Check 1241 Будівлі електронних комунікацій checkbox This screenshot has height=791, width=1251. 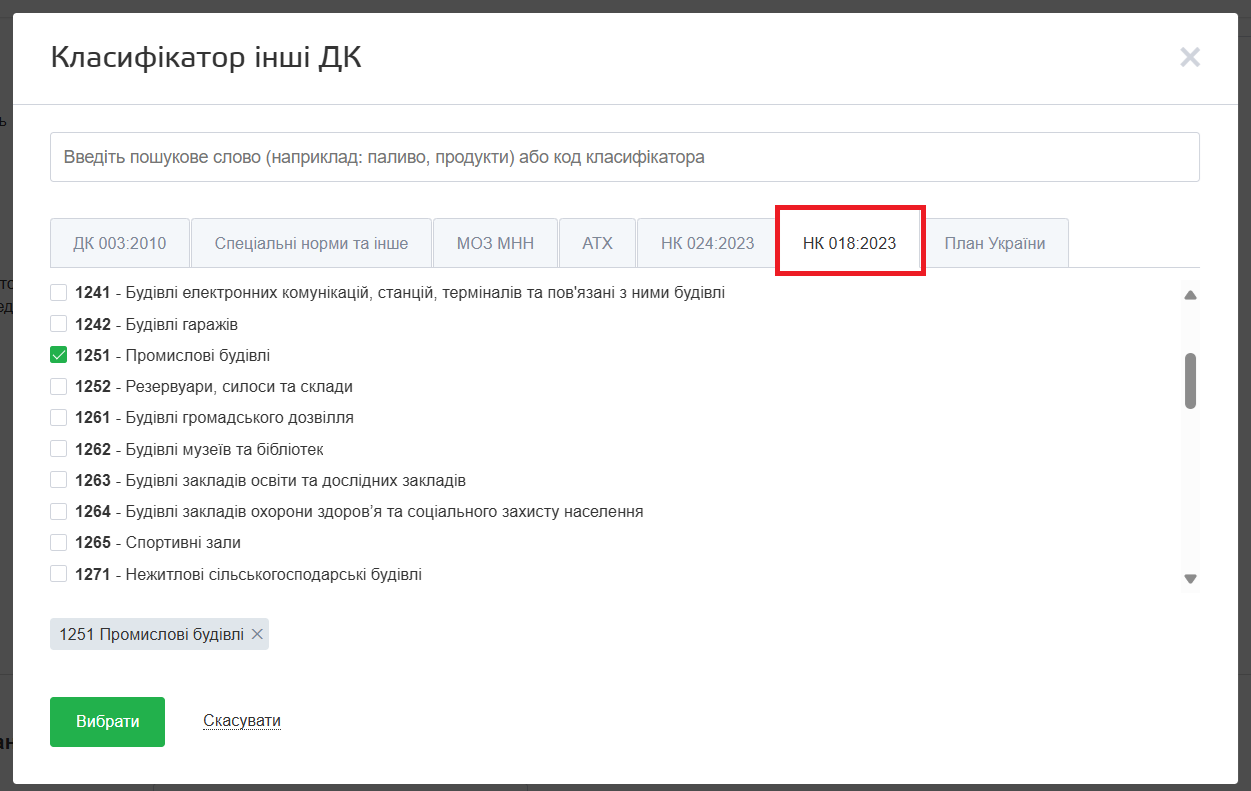59,293
